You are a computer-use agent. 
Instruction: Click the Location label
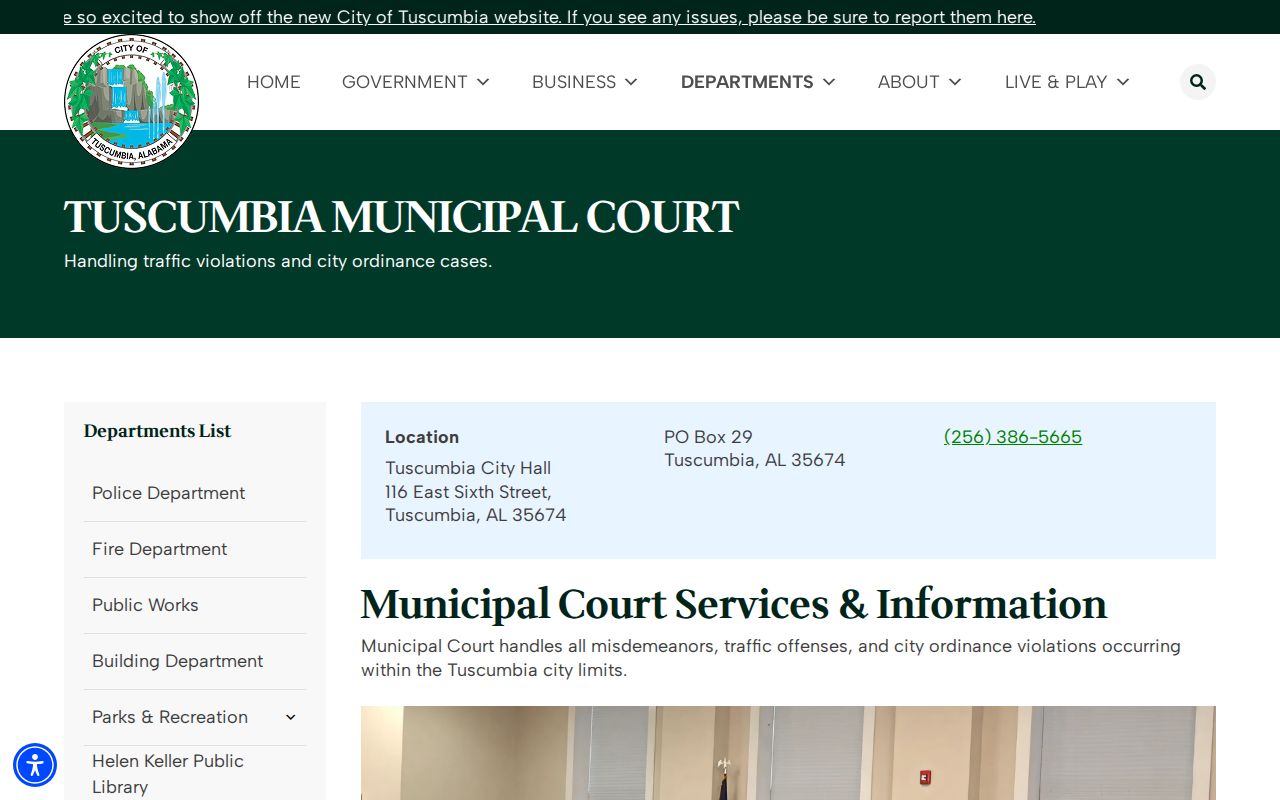click(x=422, y=437)
